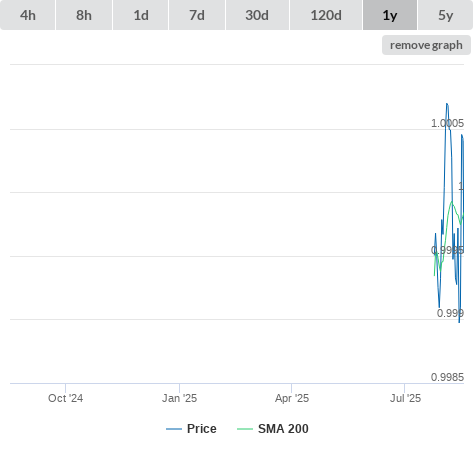Click the Jul '25 axis label
Viewport: 474px width, 455px height.
[406, 398]
